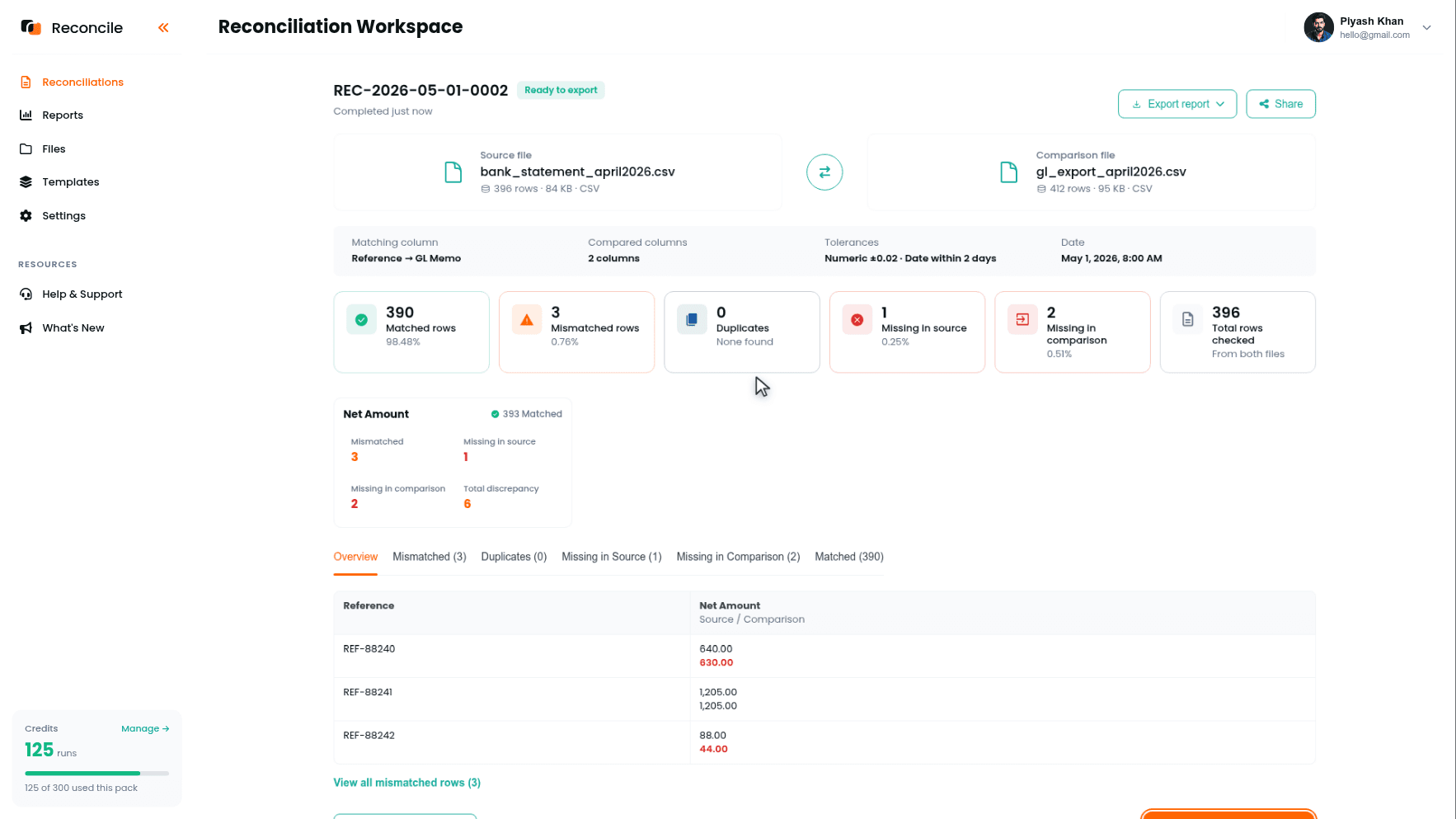Image resolution: width=1456 pixels, height=819 pixels.
Task: Click the What's New megaphone icon
Action: [x=26, y=328]
